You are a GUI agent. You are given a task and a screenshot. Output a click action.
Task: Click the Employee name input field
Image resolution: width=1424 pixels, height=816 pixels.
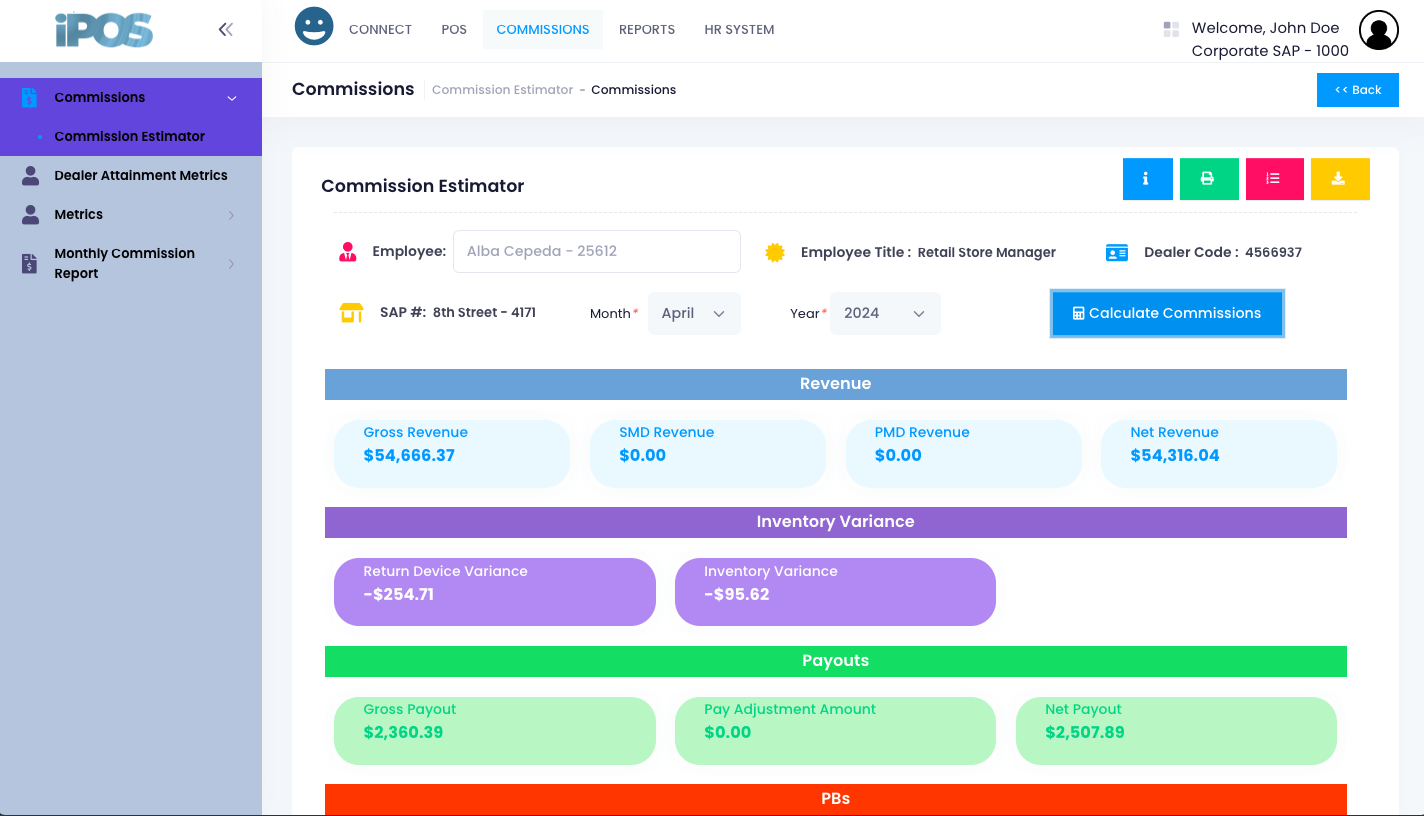(596, 251)
